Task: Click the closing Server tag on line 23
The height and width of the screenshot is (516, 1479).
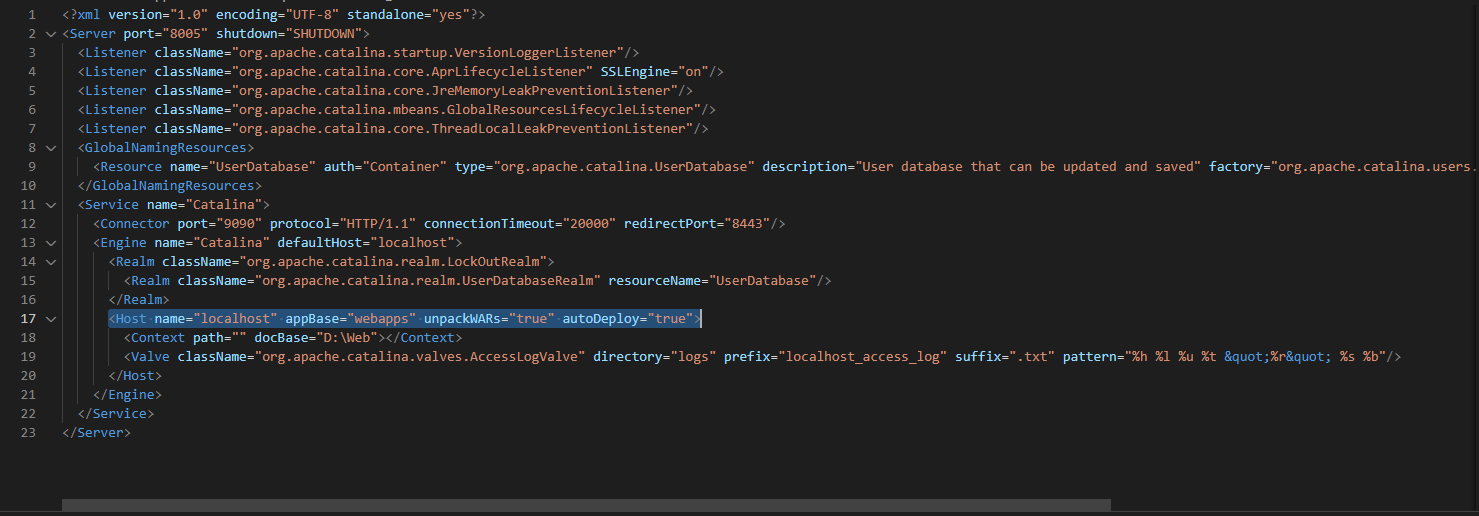Action: coord(96,432)
